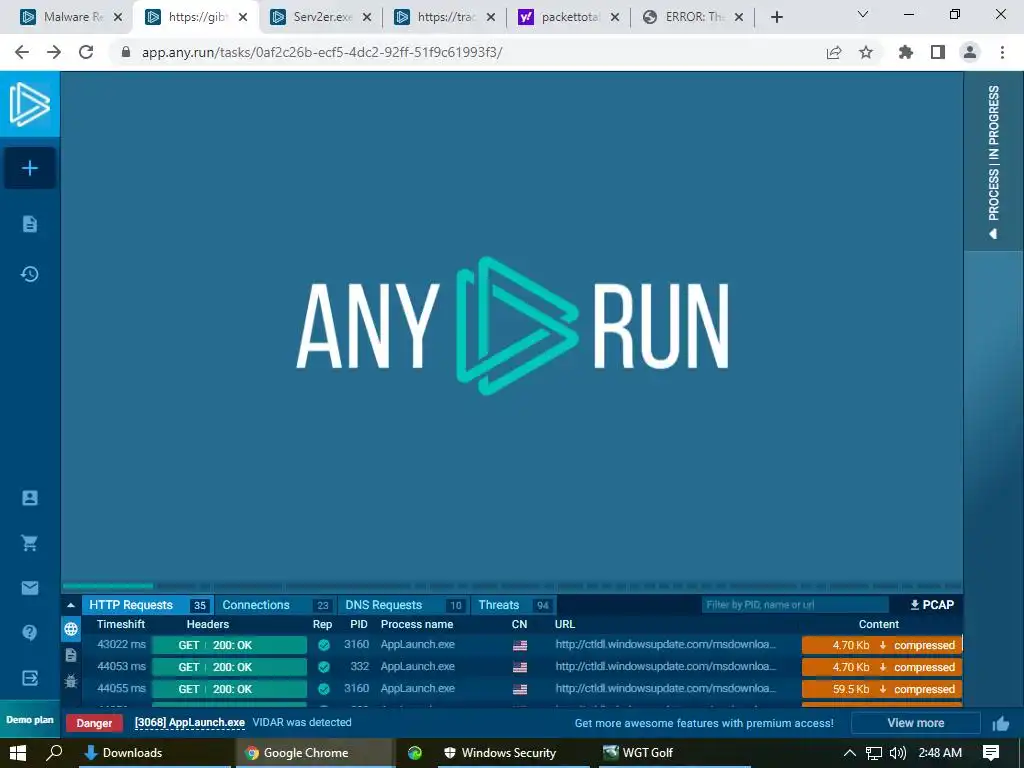Viewport: 1024px width, 768px height.
Task: Reload the page
Action: point(86,52)
